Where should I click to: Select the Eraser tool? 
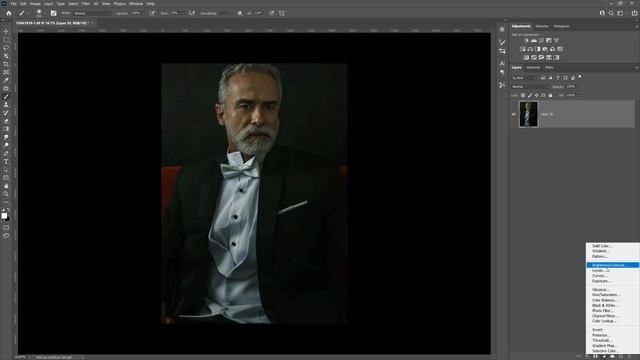[6, 121]
